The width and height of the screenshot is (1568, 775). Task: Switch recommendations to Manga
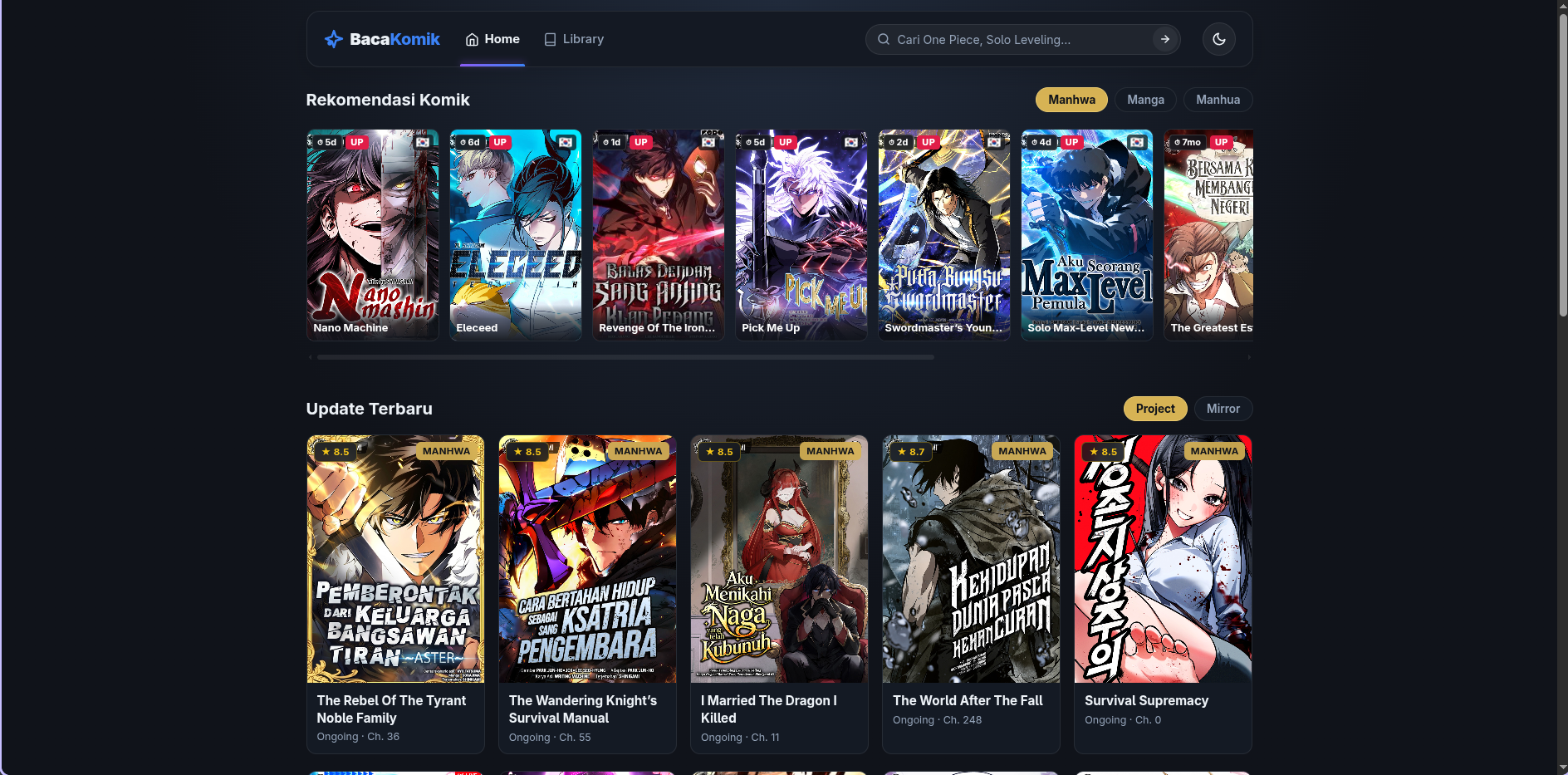click(1145, 100)
